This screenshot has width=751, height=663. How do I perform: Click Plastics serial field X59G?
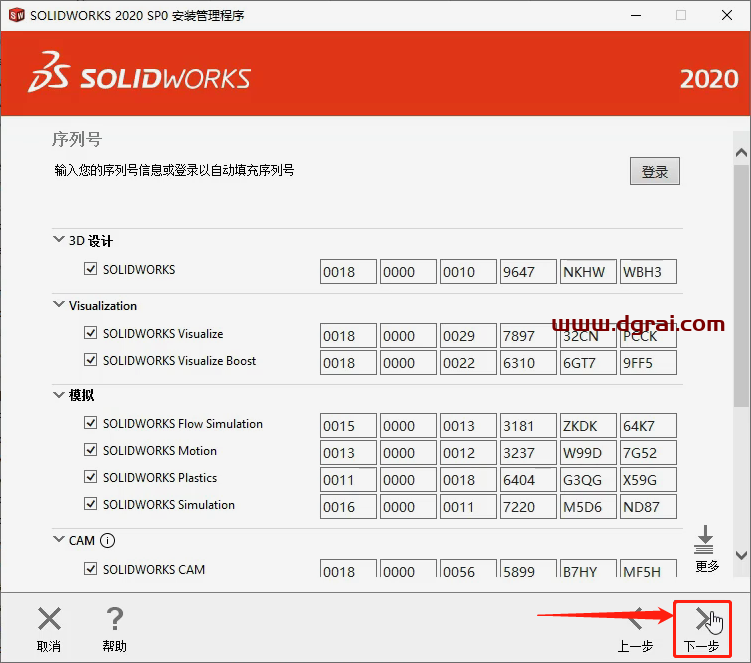coord(648,480)
